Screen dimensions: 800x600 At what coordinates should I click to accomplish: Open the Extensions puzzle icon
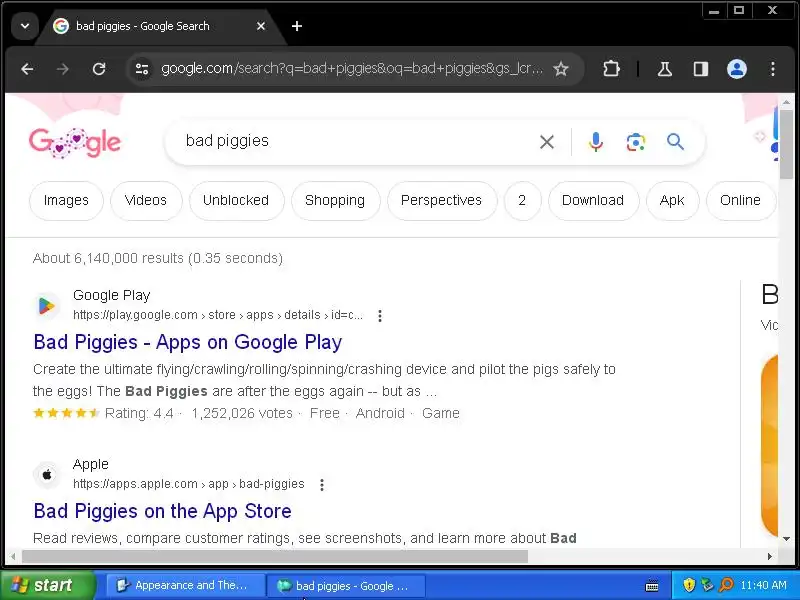(x=611, y=69)
